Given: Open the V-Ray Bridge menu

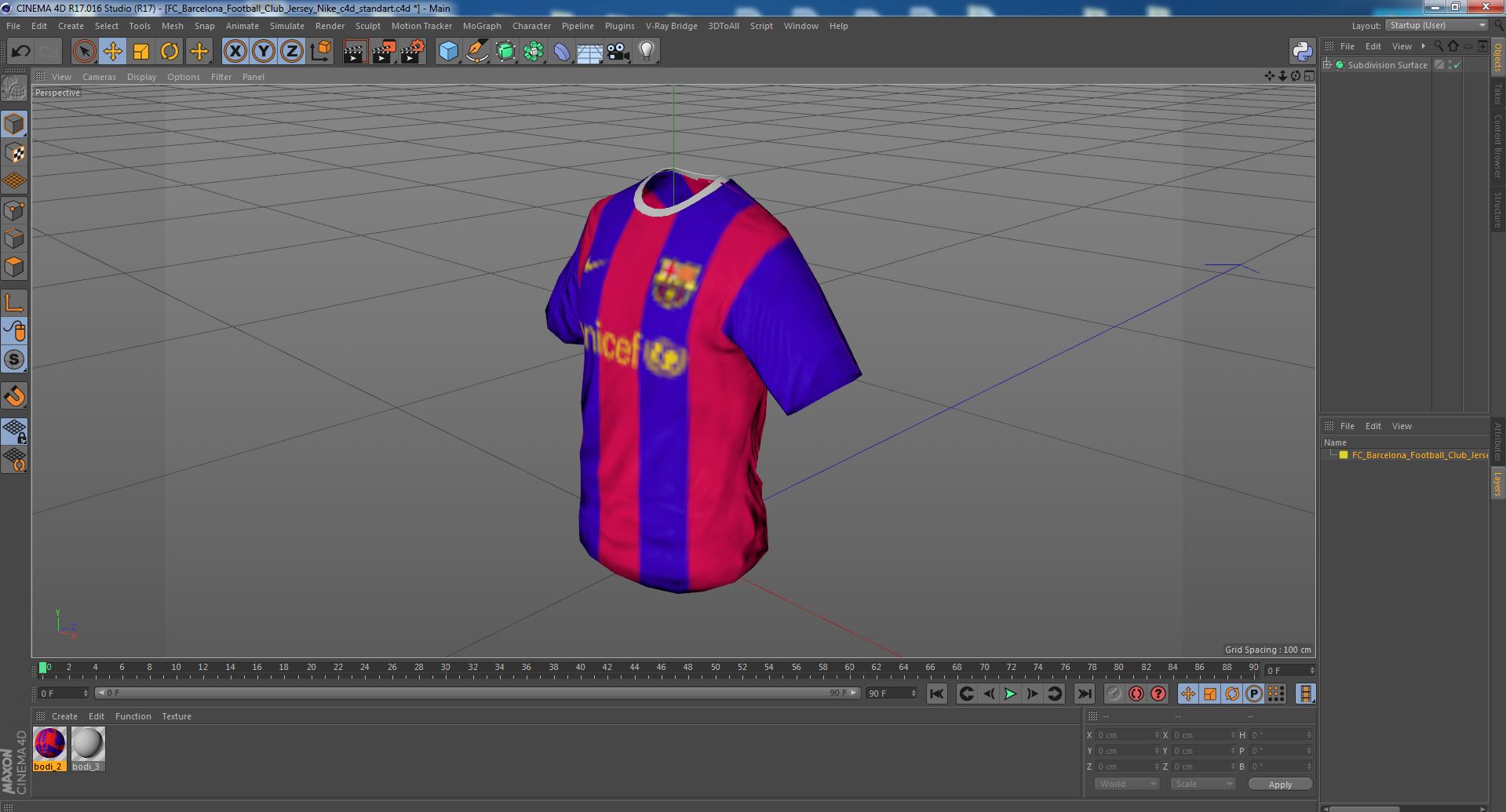Looking at the screenshot, I should [671, 26].
